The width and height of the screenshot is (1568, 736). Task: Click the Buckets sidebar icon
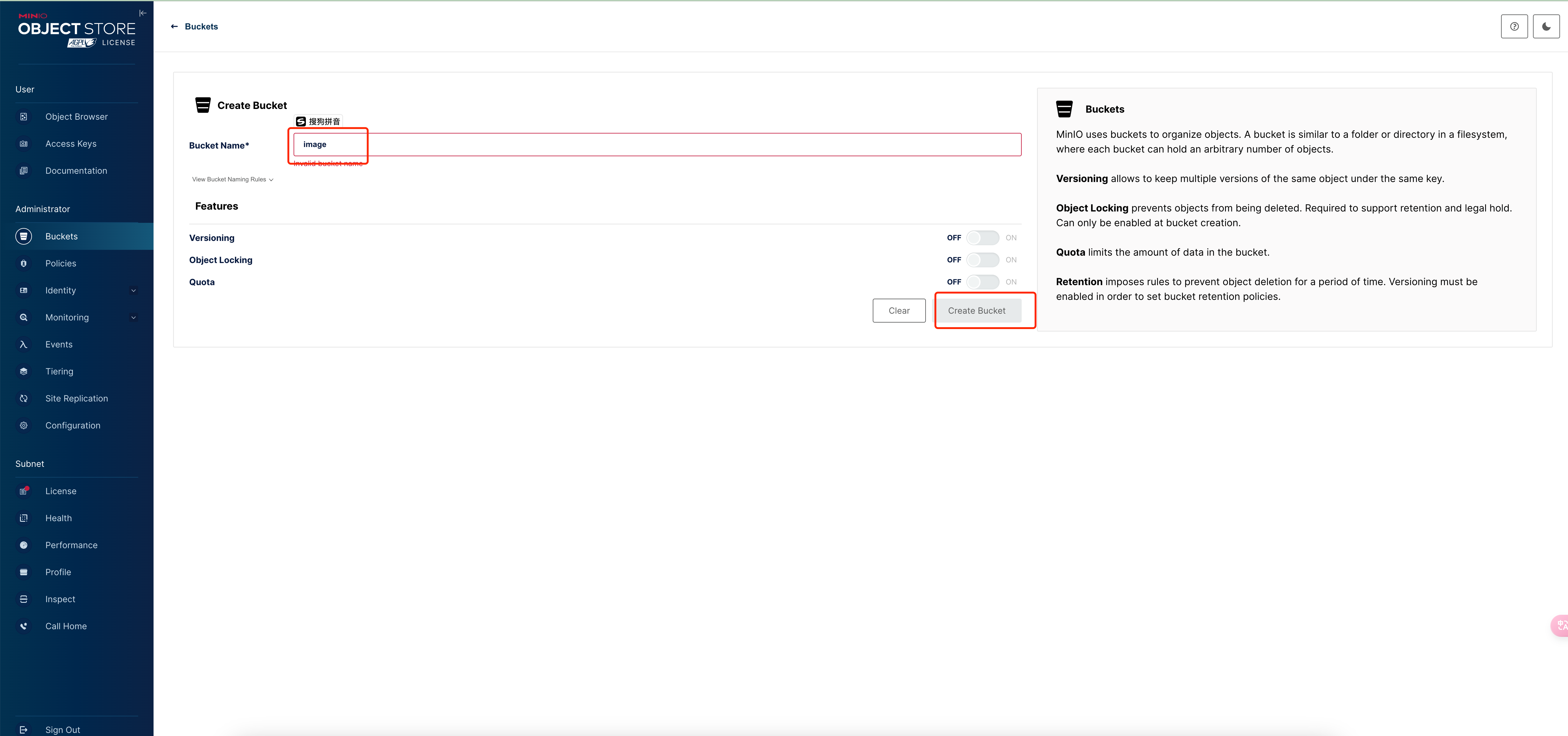pyautogui.click(x=24, y=236)
